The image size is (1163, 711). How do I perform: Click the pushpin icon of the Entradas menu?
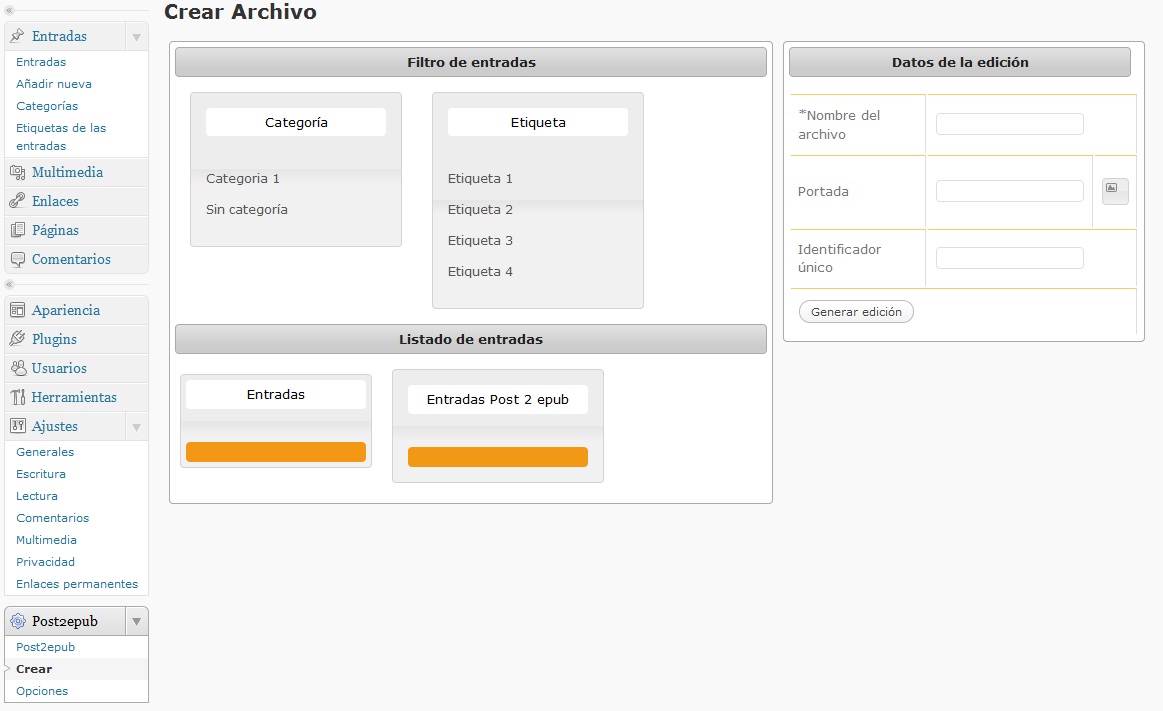[17, 36]
